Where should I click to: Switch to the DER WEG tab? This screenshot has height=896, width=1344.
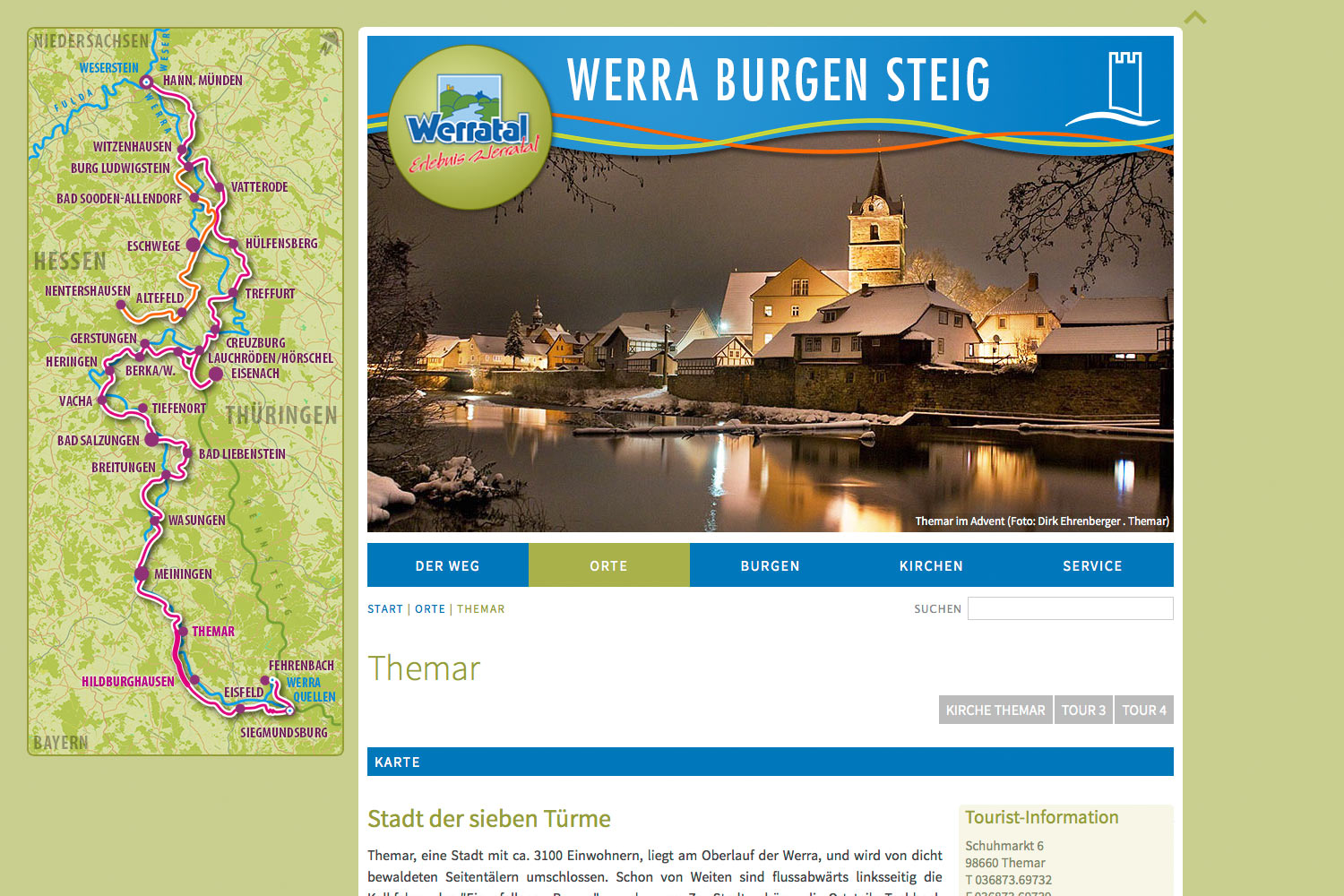point(447,565)
